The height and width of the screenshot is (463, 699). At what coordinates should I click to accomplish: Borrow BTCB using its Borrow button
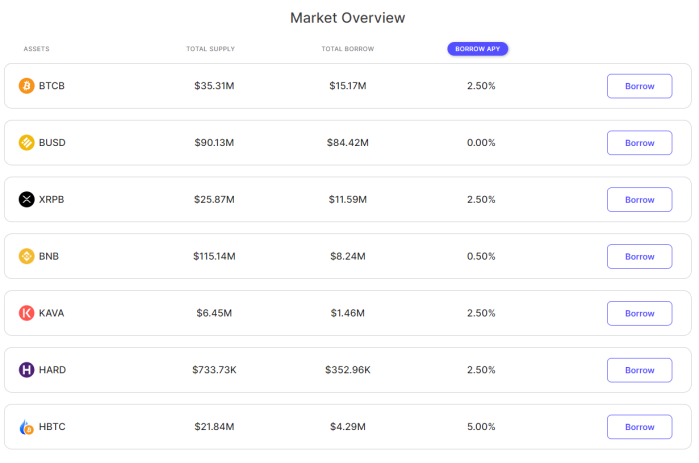pyautogui.click(x=639, y=86)
